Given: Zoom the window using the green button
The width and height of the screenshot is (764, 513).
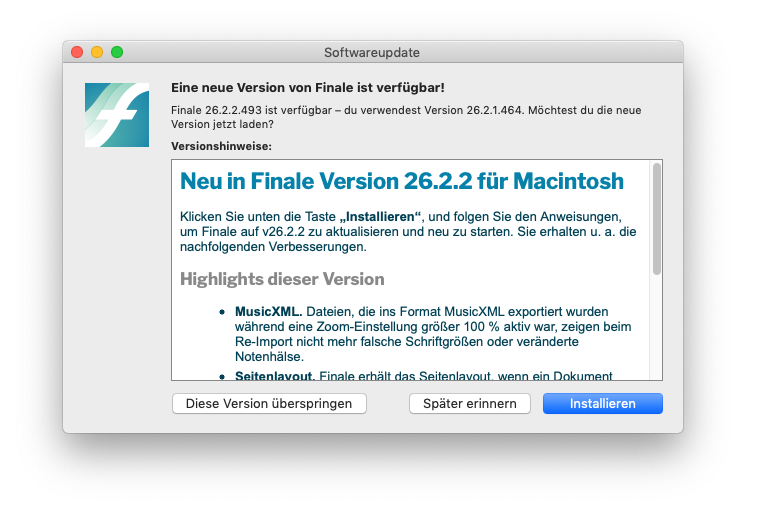Looking at the screenshot, I should pos(117,52).
